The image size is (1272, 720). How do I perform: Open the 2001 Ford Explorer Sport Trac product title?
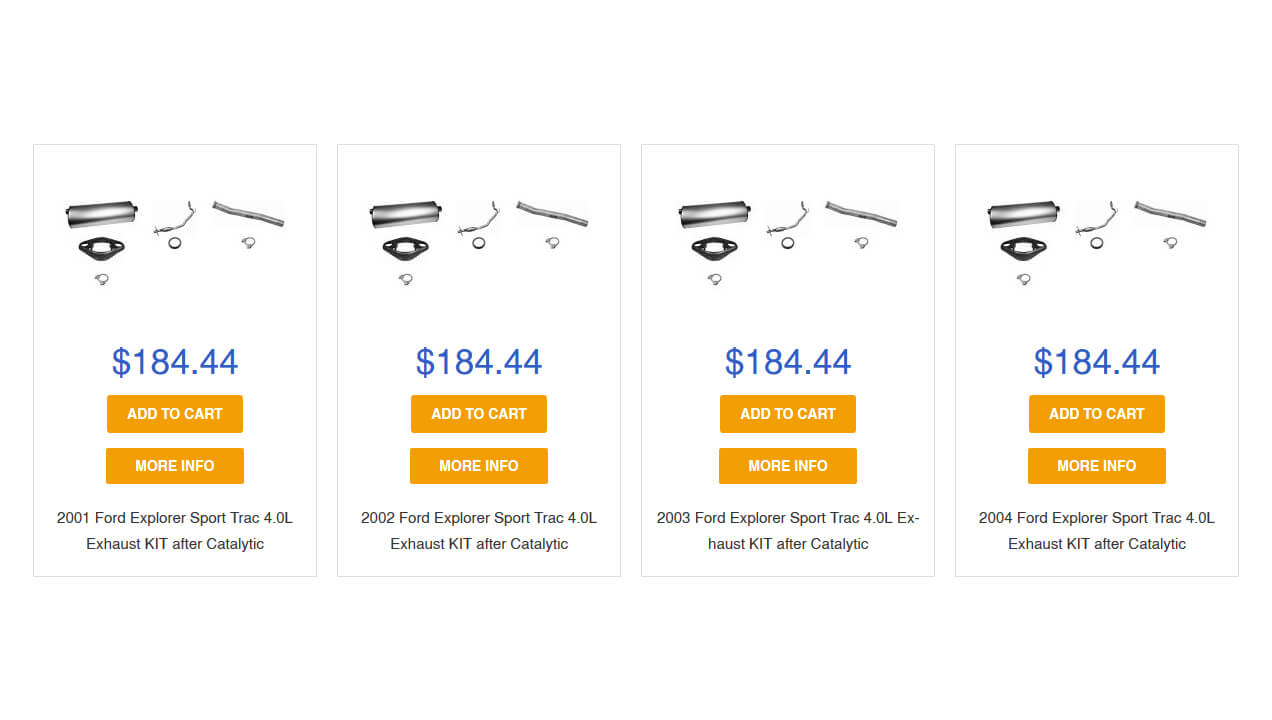174,530
